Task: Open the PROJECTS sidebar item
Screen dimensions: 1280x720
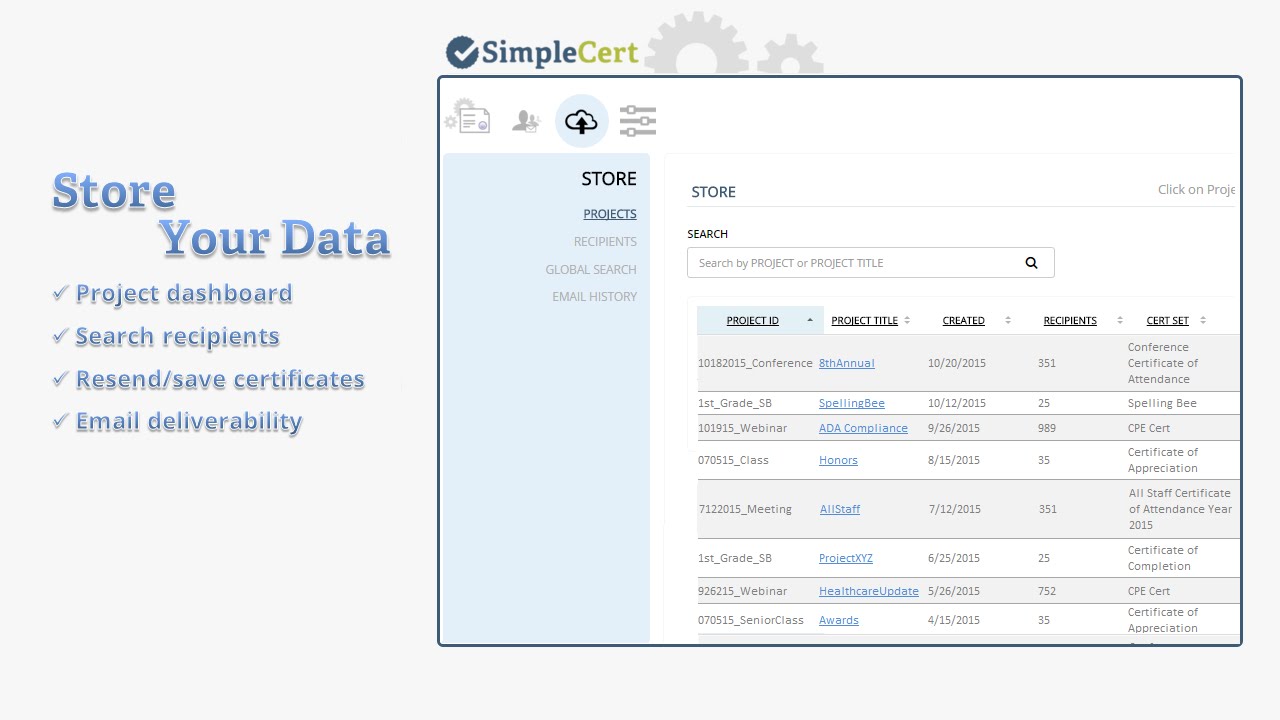Action: pos(610,214)
